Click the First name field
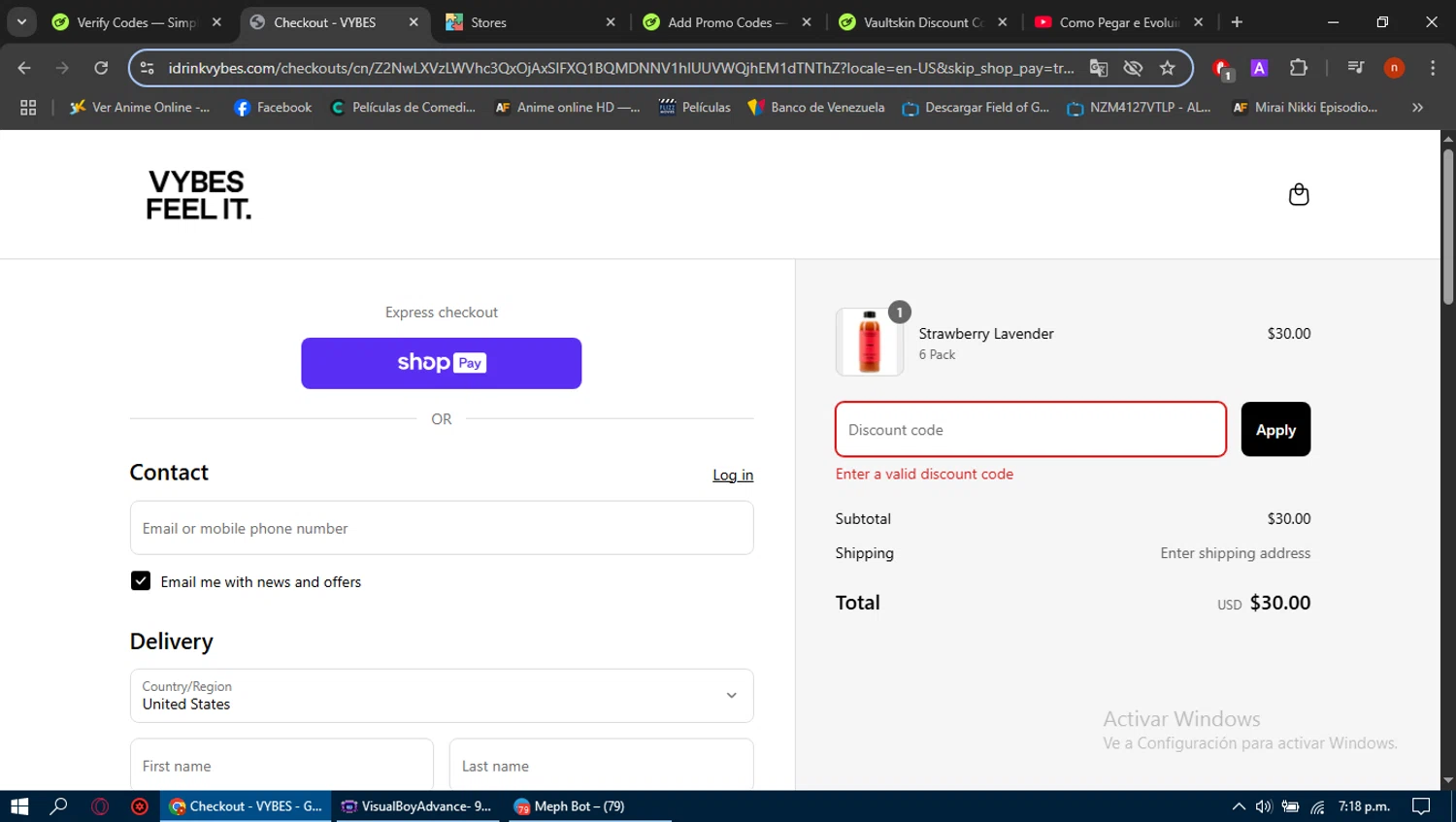 (x=281, y=765)
